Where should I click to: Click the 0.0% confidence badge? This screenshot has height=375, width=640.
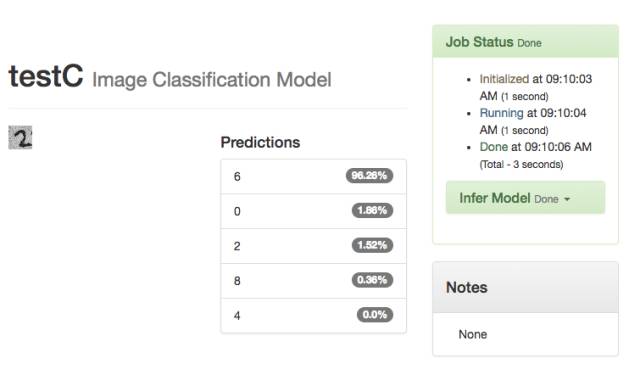click(375, 315)
